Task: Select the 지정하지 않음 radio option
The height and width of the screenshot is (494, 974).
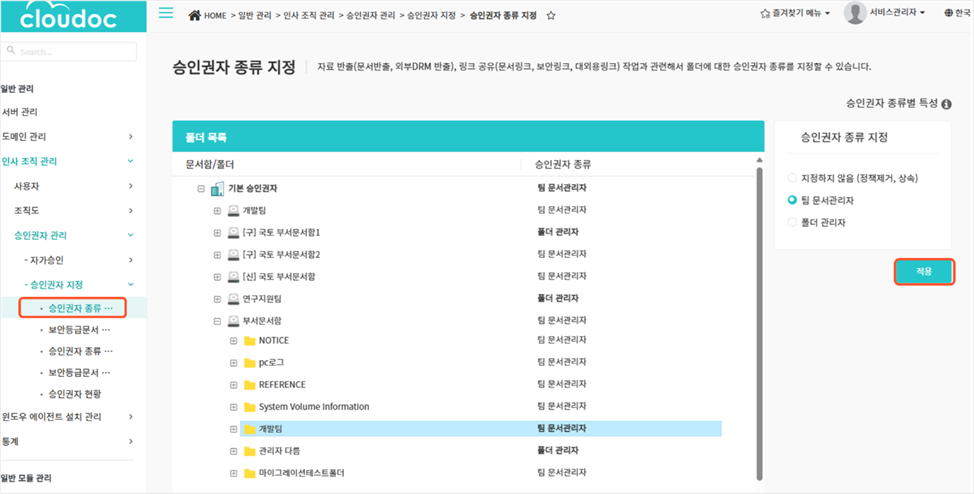Action: (793, 178)
